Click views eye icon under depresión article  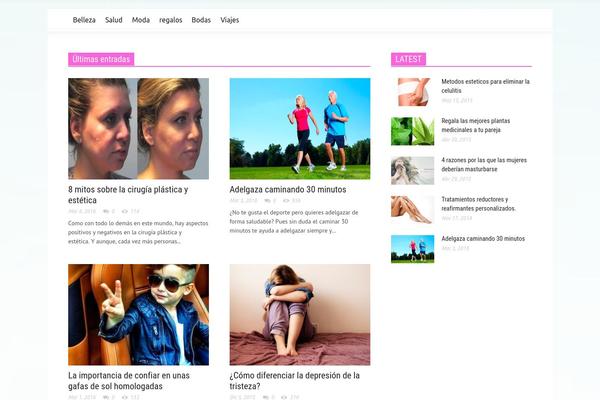pos(284,397)
